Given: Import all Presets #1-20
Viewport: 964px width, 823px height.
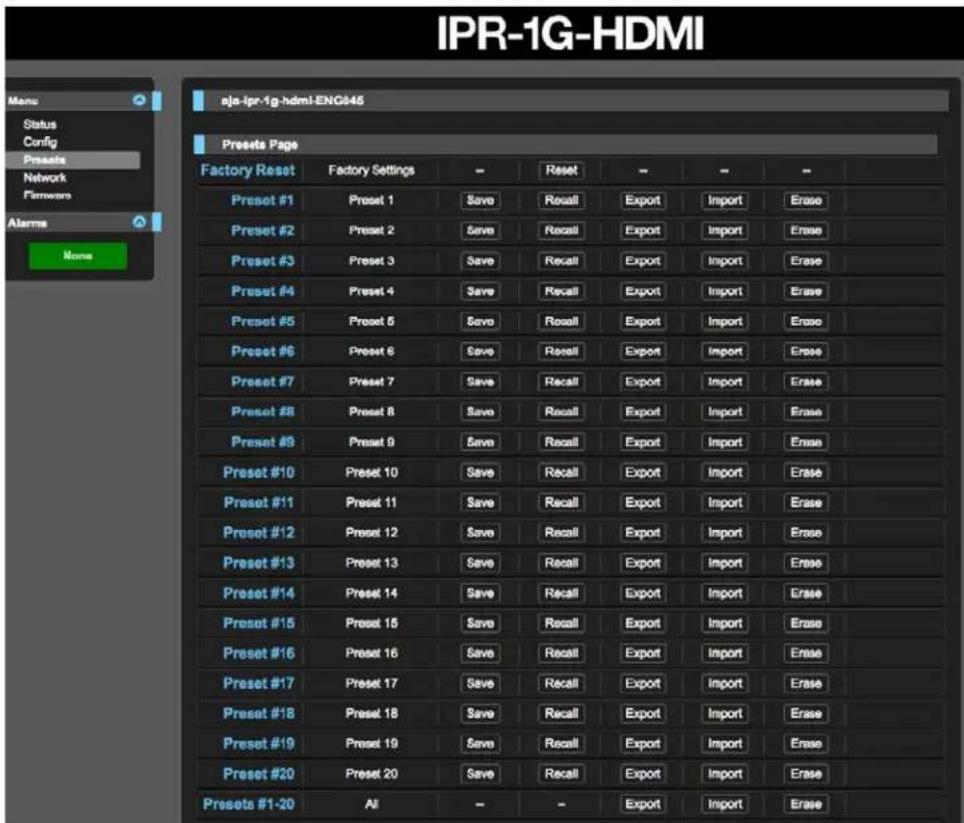Looking at the screenshot, I should click(x=725, y=804).
